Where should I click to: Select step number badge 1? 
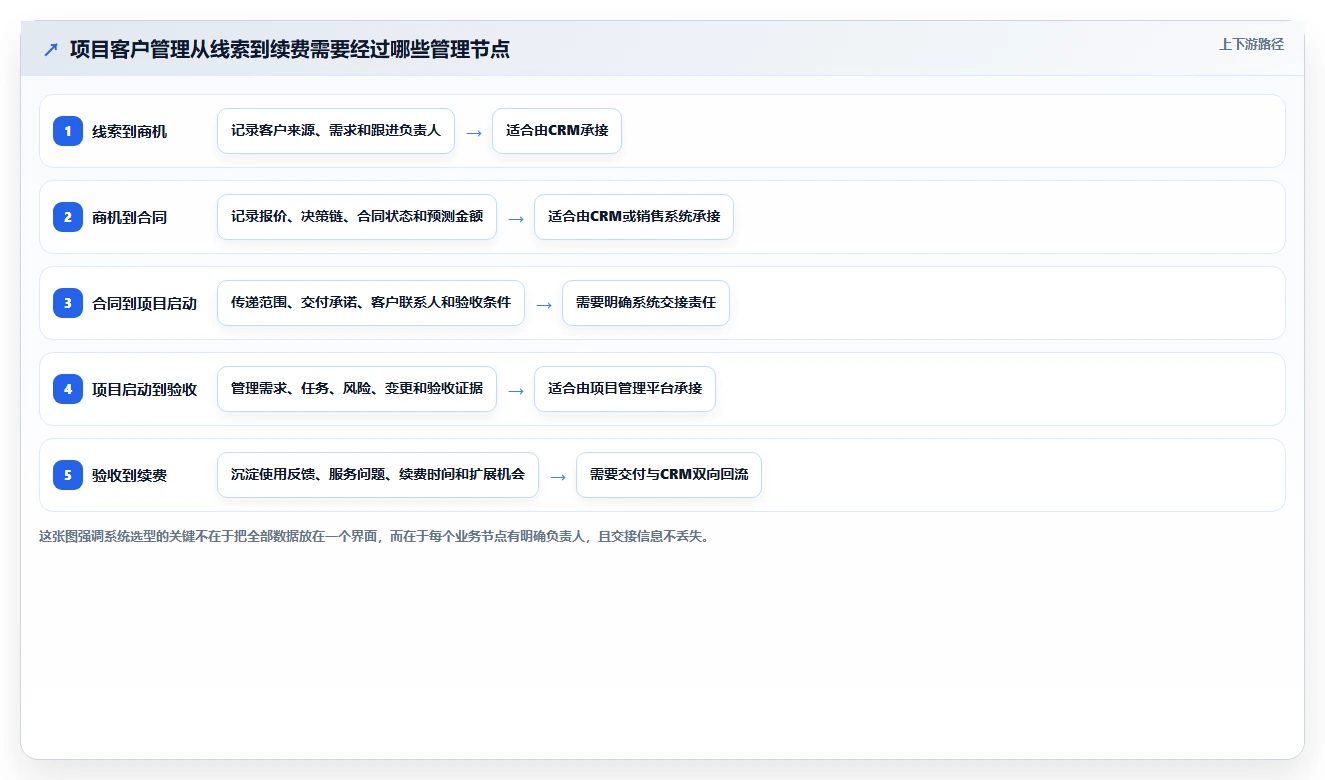pyautogui.click(x=68, y=131)
